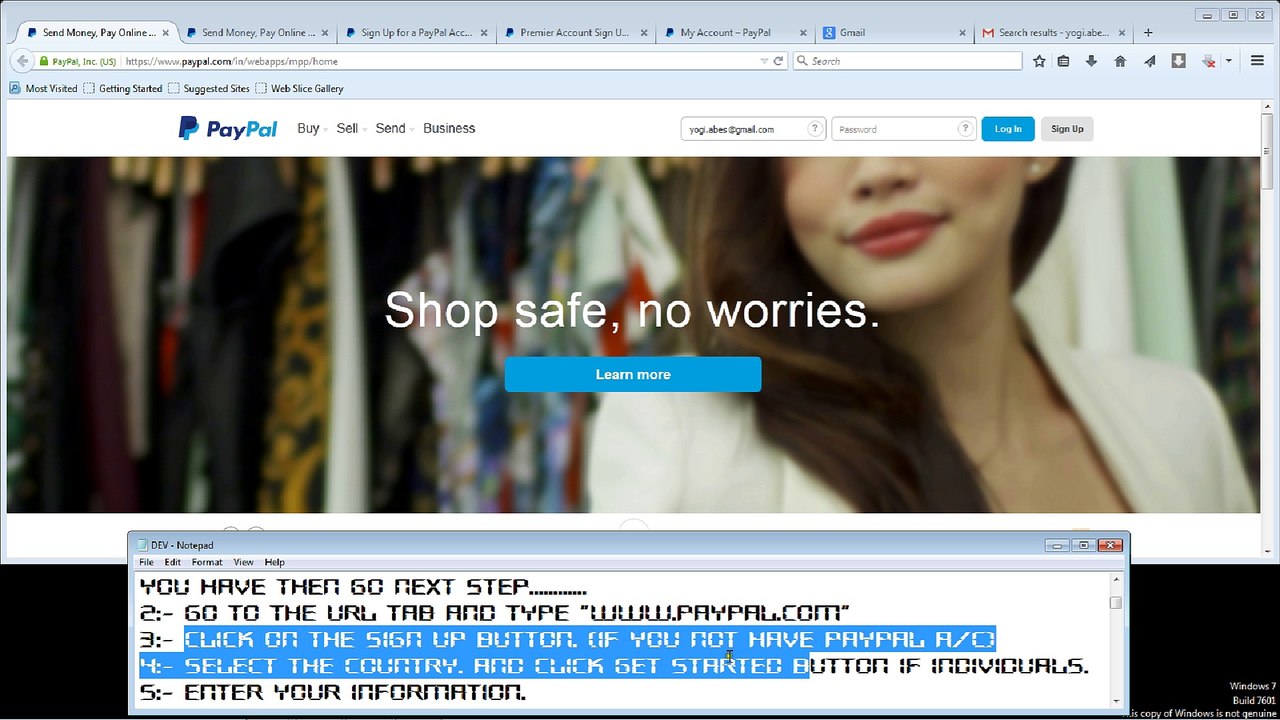The height and width of the screenshot is (720, 1280).
Task: Click the paper plane share icon
Action: tap(1150, 61)
